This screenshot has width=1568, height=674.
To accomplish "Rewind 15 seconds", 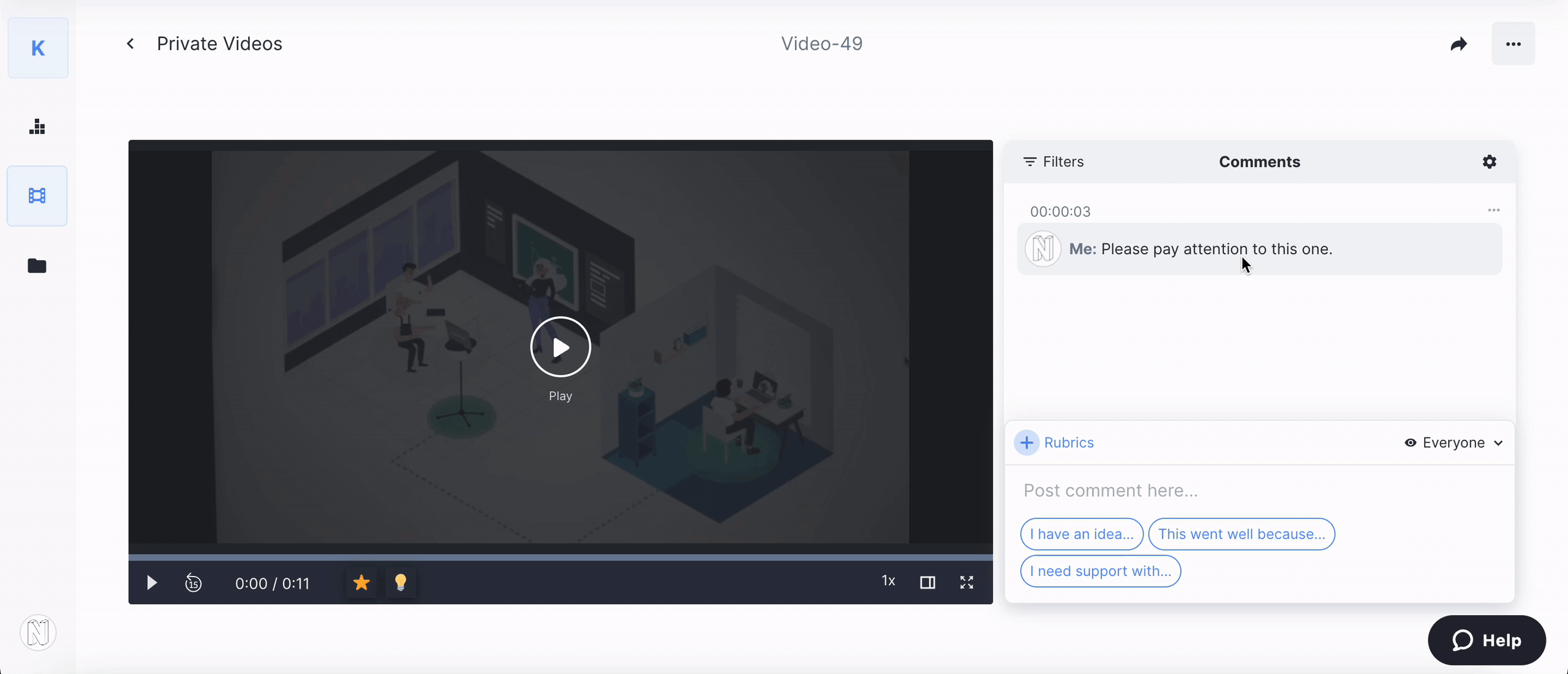I will click(x=194, y=583).
